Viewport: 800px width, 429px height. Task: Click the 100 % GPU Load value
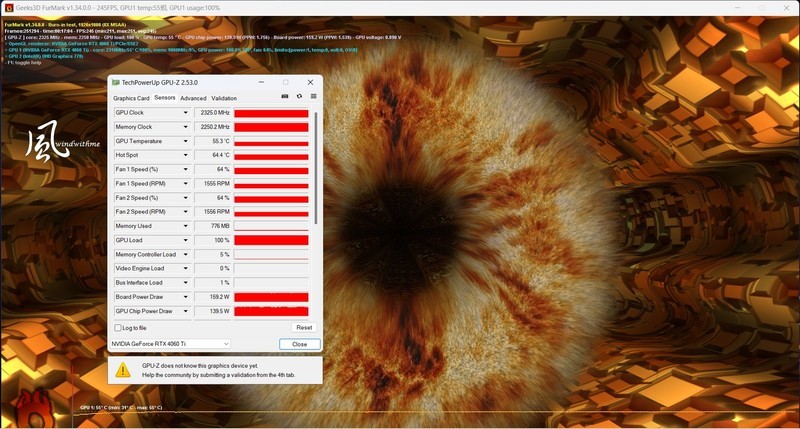click(212, 240)
